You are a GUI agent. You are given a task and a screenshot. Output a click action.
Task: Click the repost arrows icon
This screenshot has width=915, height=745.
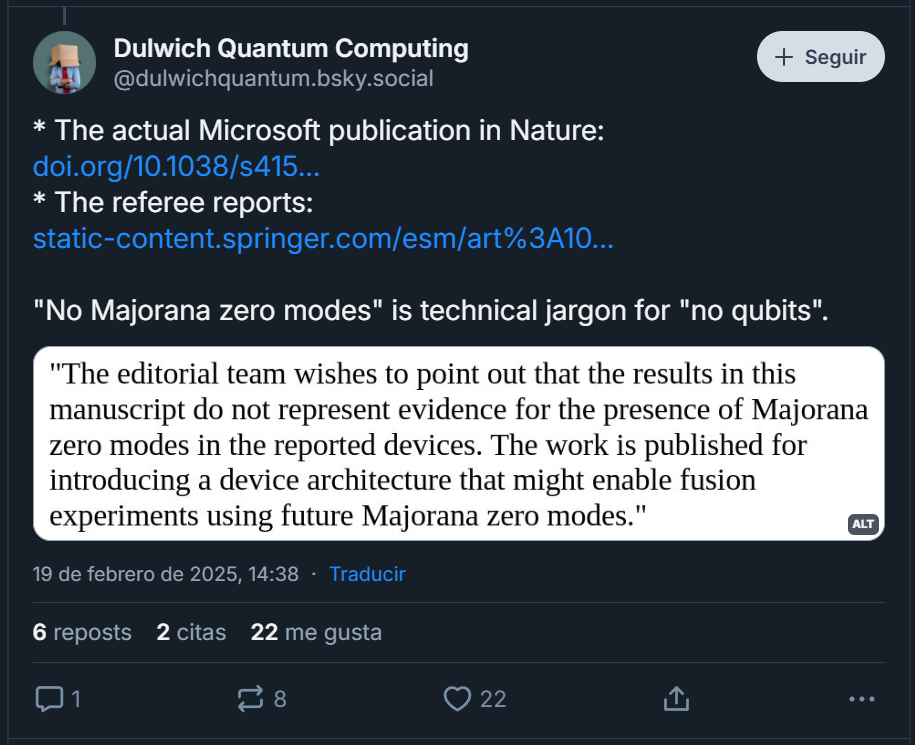tap(251, 698)
